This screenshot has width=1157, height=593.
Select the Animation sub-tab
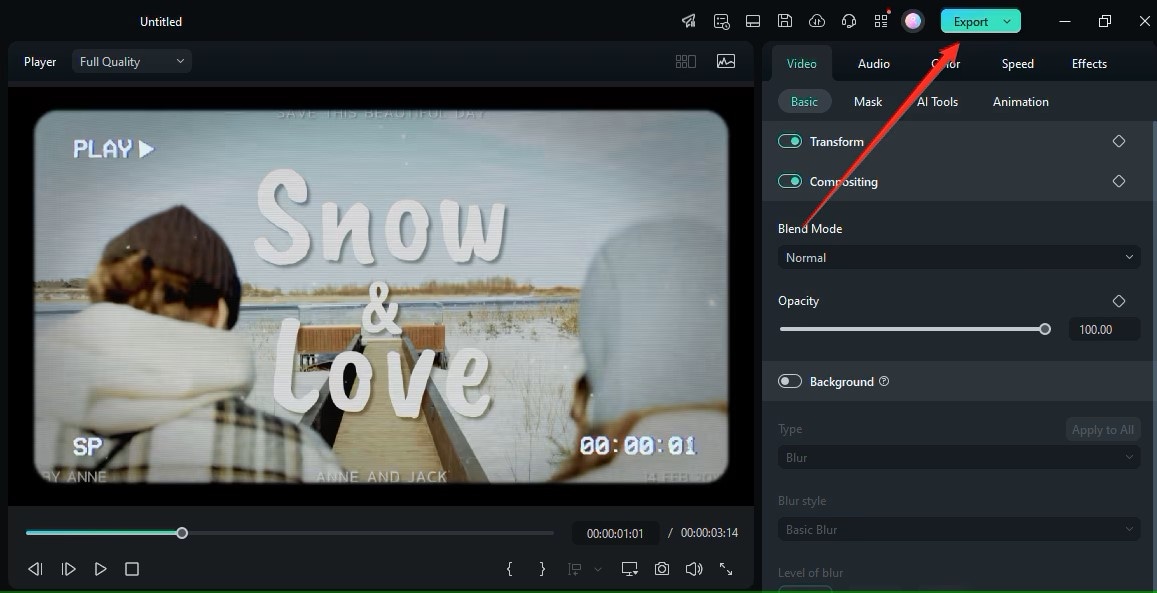pos(1020,102)
